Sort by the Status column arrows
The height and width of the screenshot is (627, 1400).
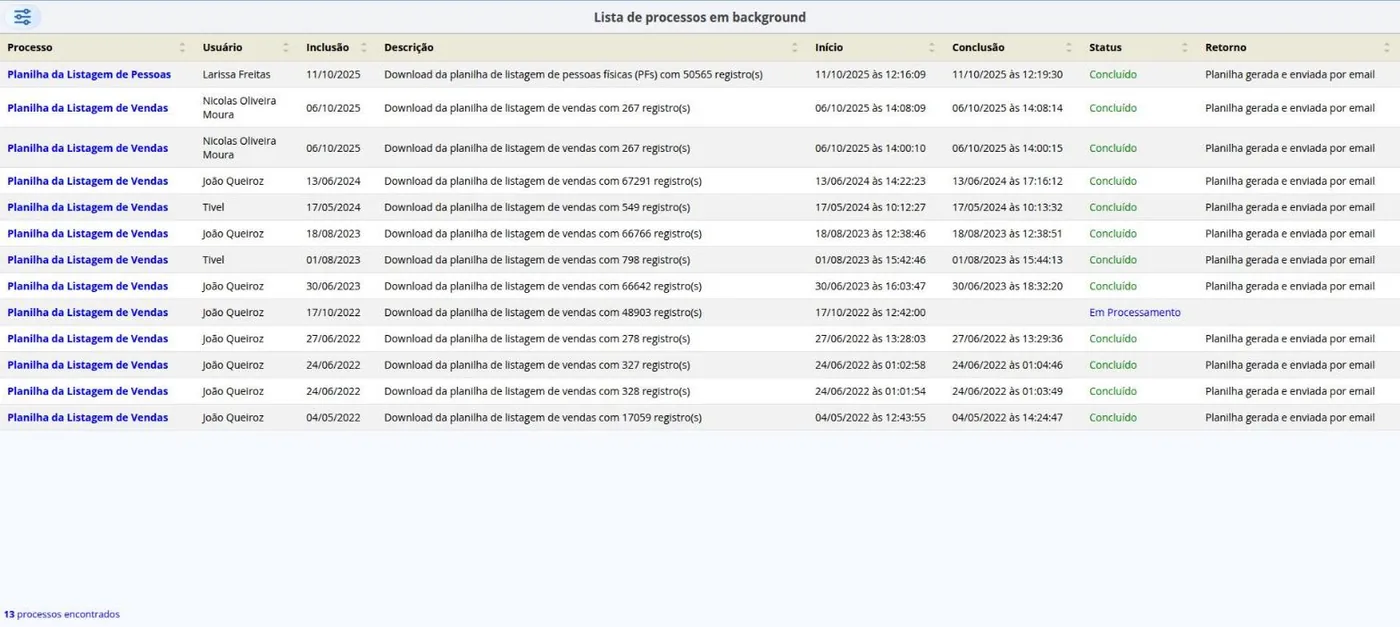1185,48
